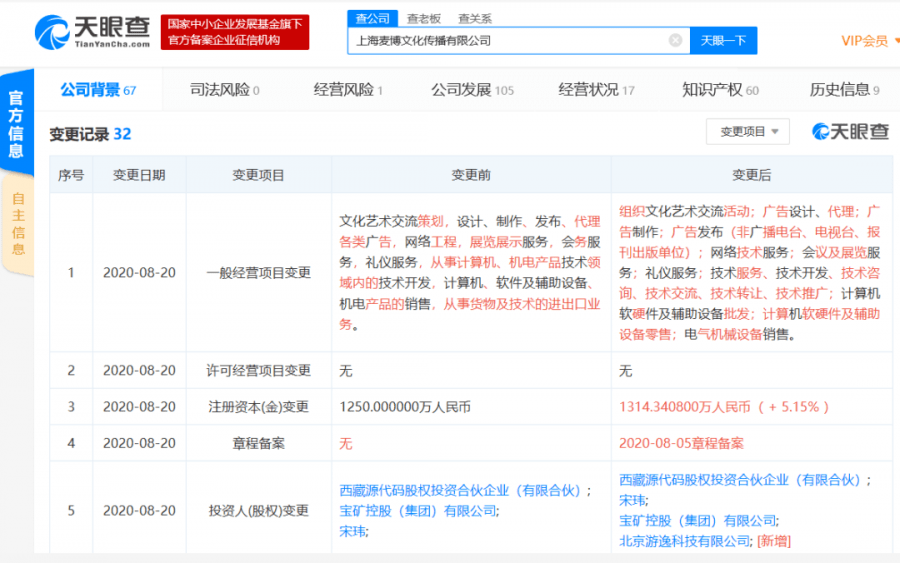
Task: Open the 经营风险 tab
Action: pos(348,90)
